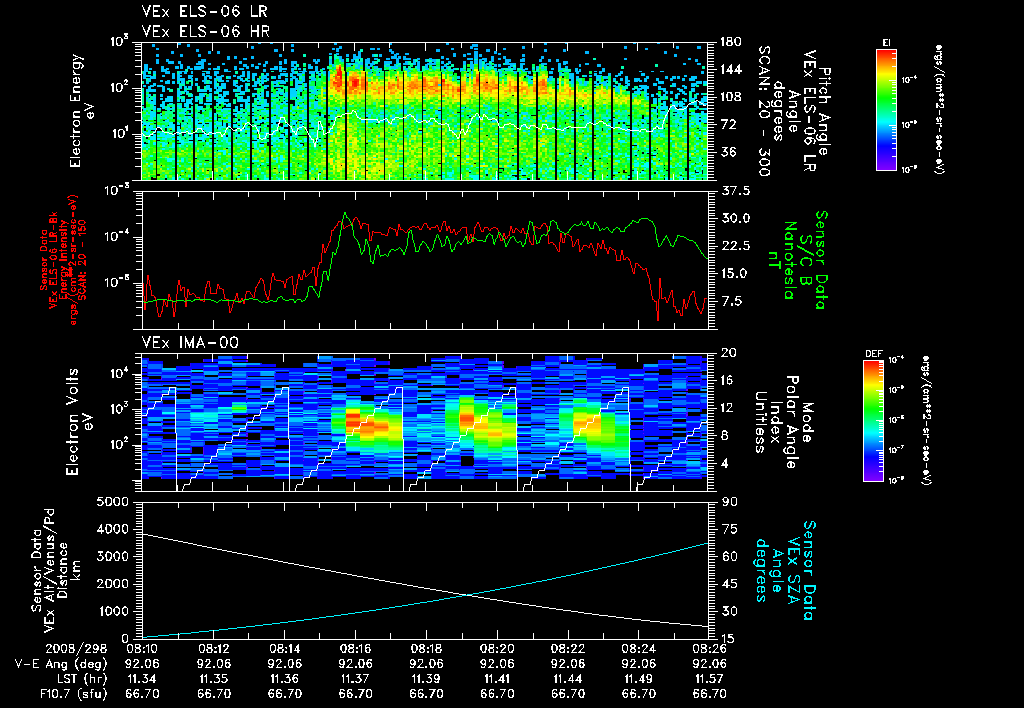This screenshot has height=708, width=1024.
Task: Click the LST value 11.49
Action: 639,679
